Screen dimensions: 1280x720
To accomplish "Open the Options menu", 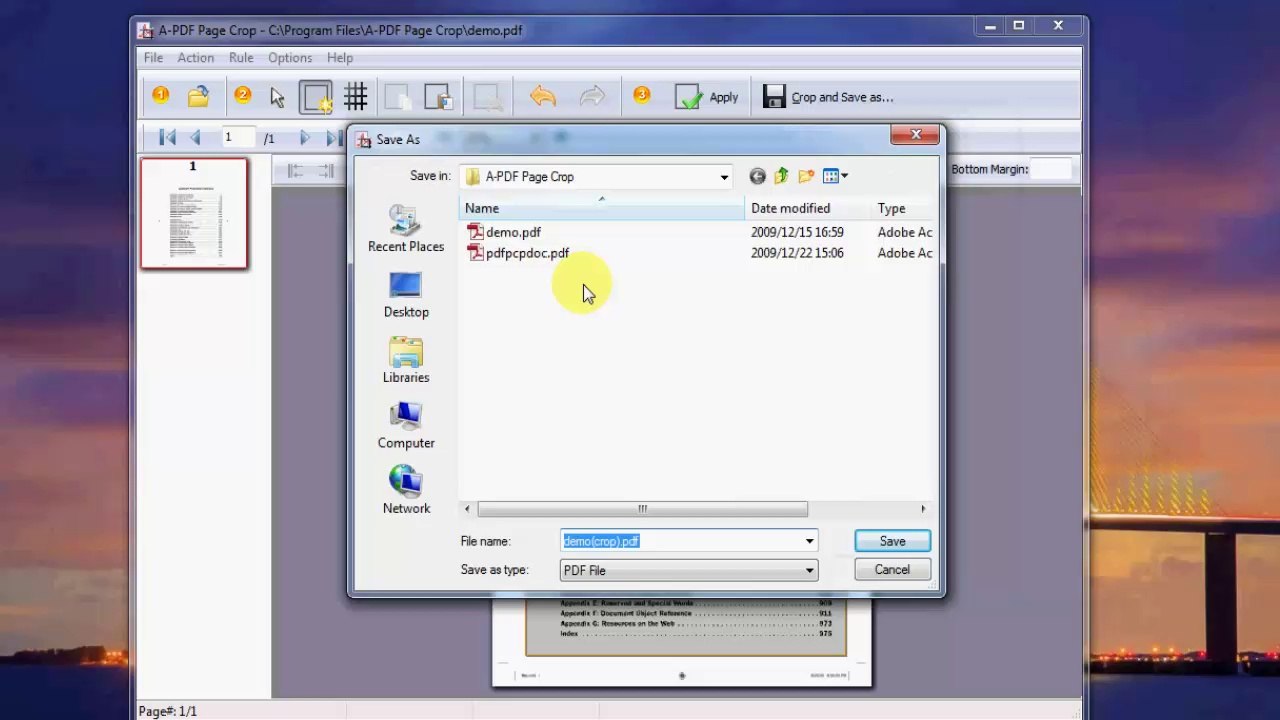I will tap(290, 58).
